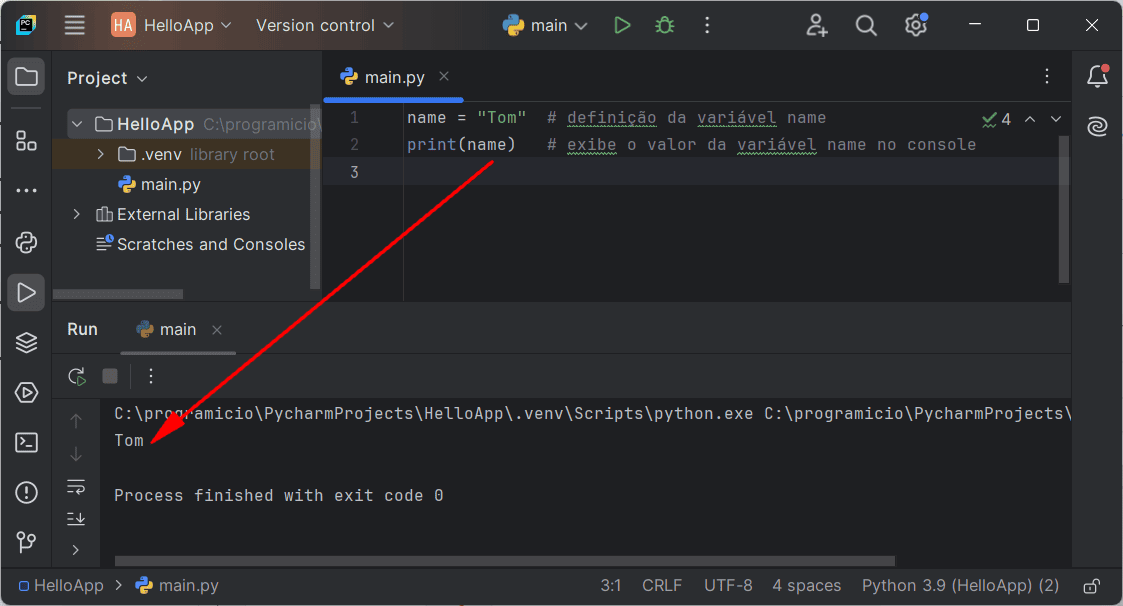Click python.exe path link in console
Image resolution: width=1123 pixels, height=606 pixels.
click(x=434, y=414)
